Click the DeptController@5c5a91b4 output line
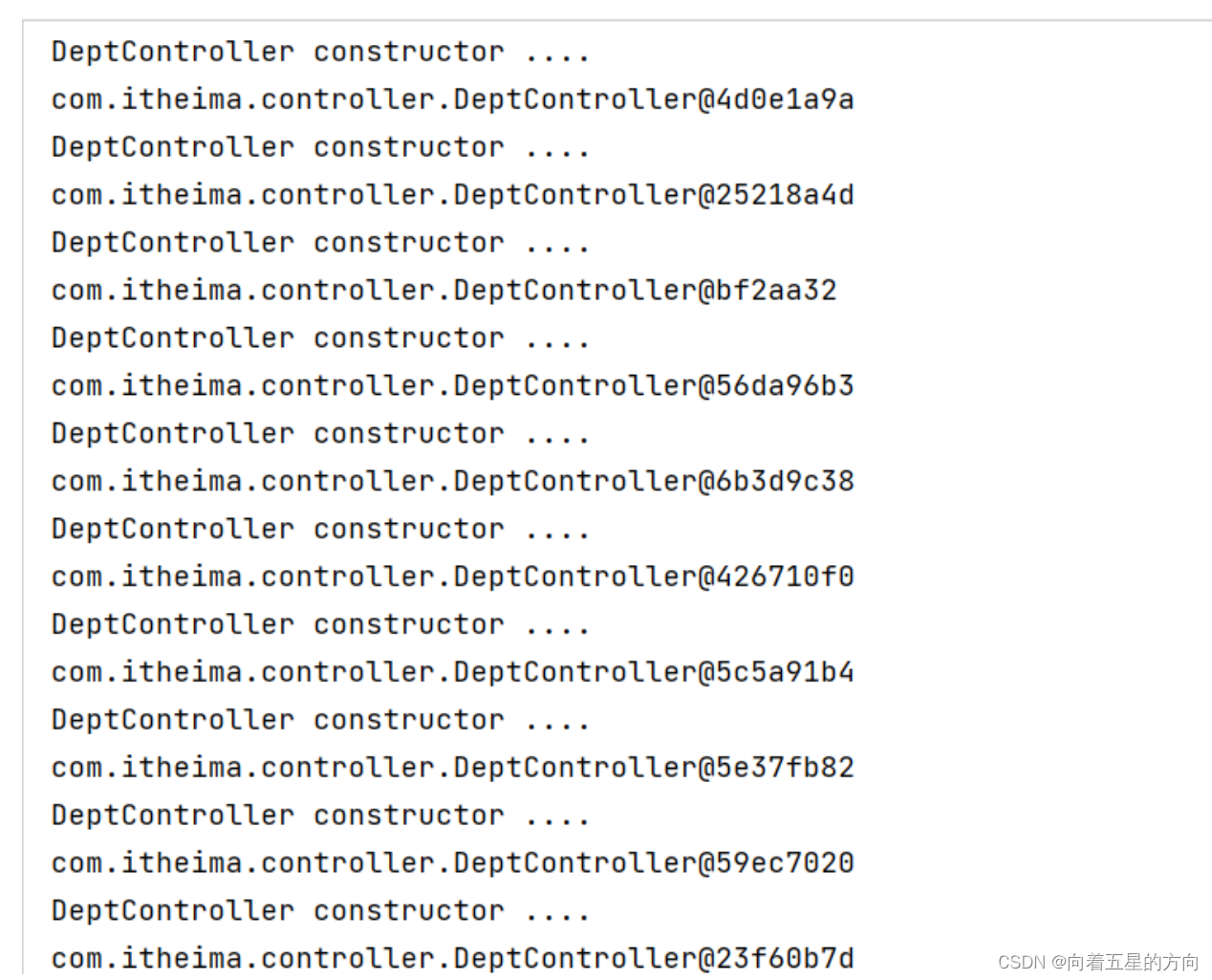This screenshot has width=1212, height=980. [452, 672]
